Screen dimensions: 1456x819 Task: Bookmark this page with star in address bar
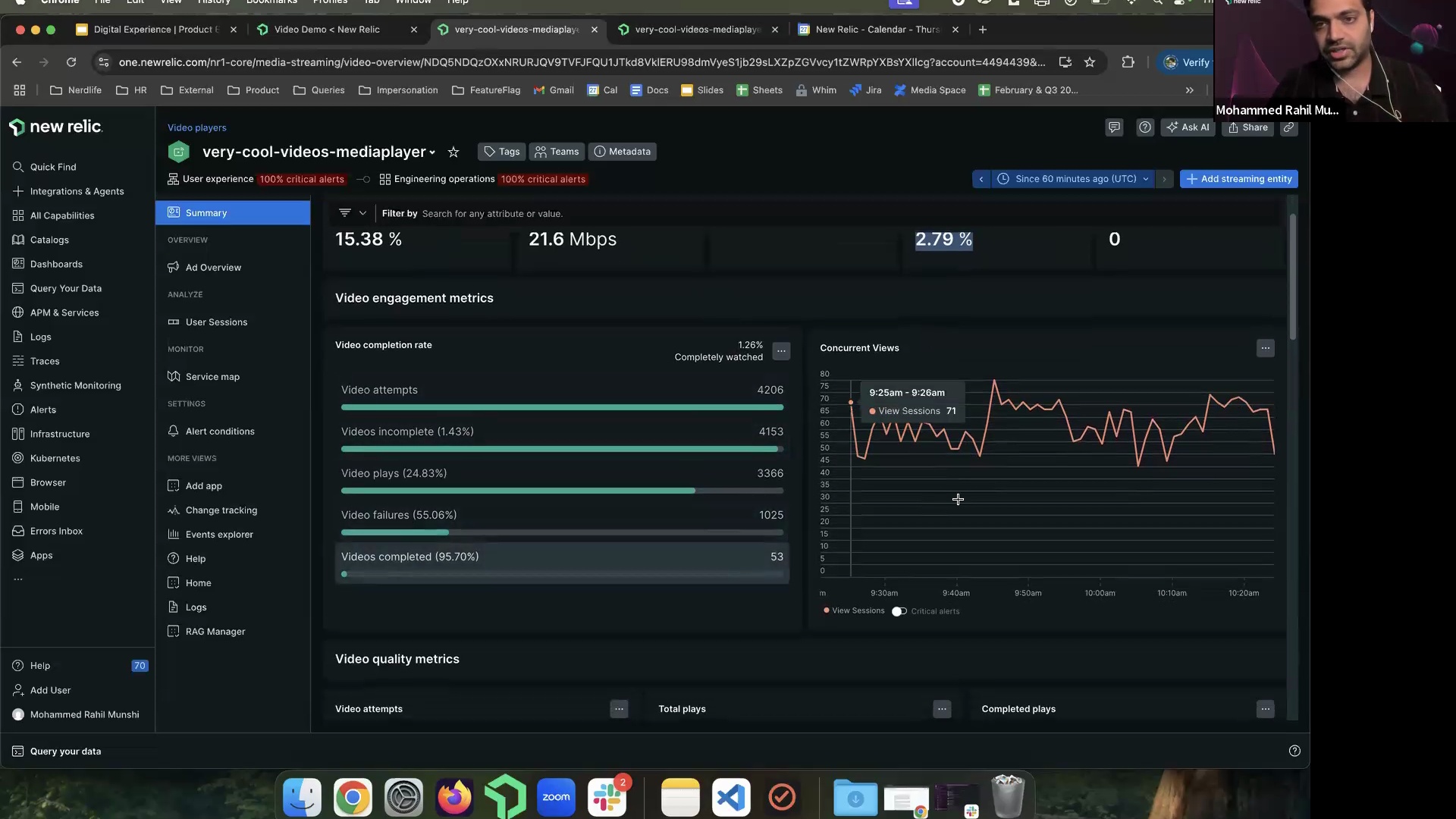(1090, 62)
